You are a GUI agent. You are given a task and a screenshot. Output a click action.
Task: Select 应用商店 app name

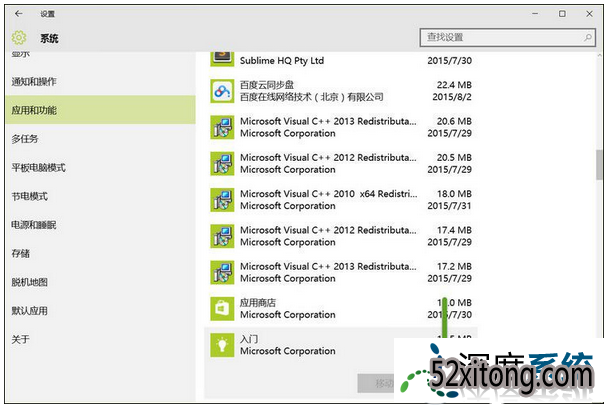(258, 302)
